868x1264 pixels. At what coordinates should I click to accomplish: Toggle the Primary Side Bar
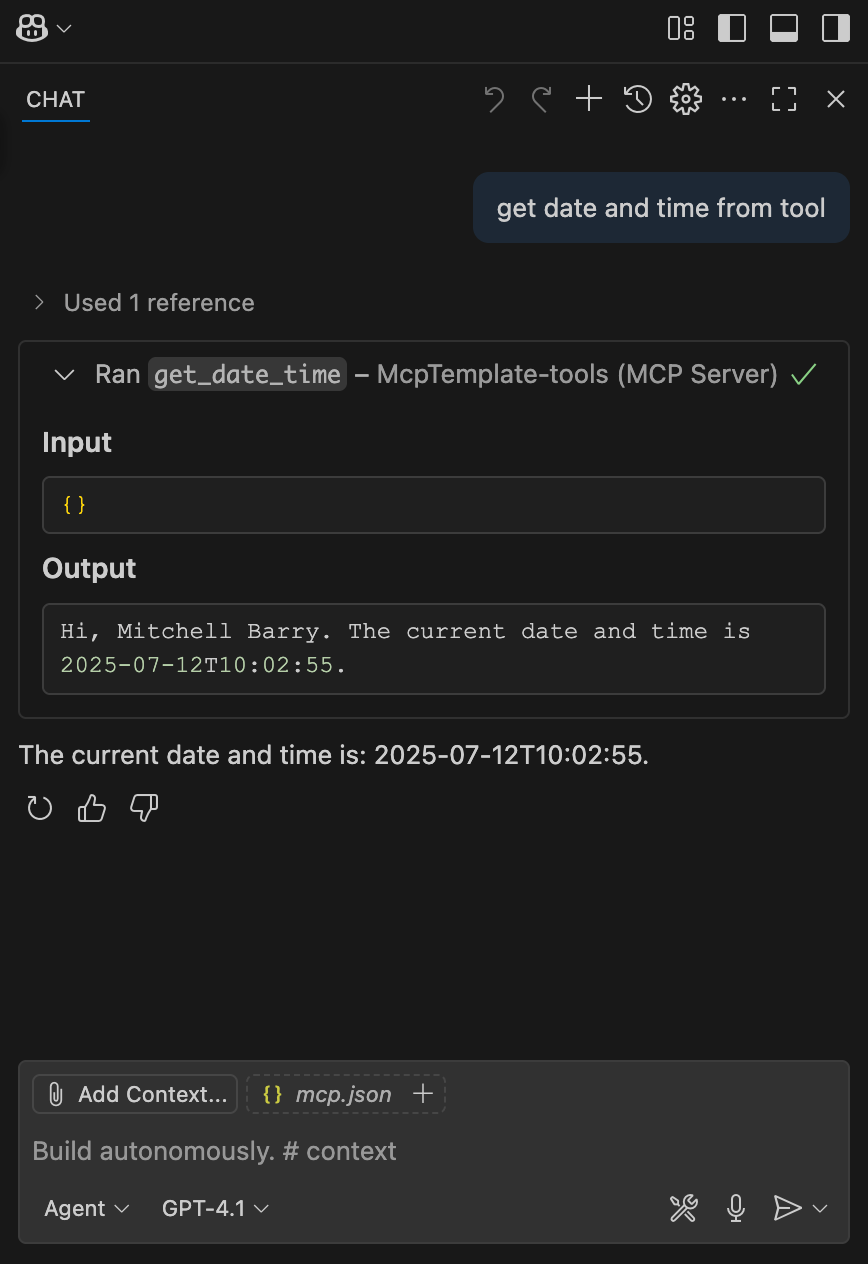click(x=732, y=28)
